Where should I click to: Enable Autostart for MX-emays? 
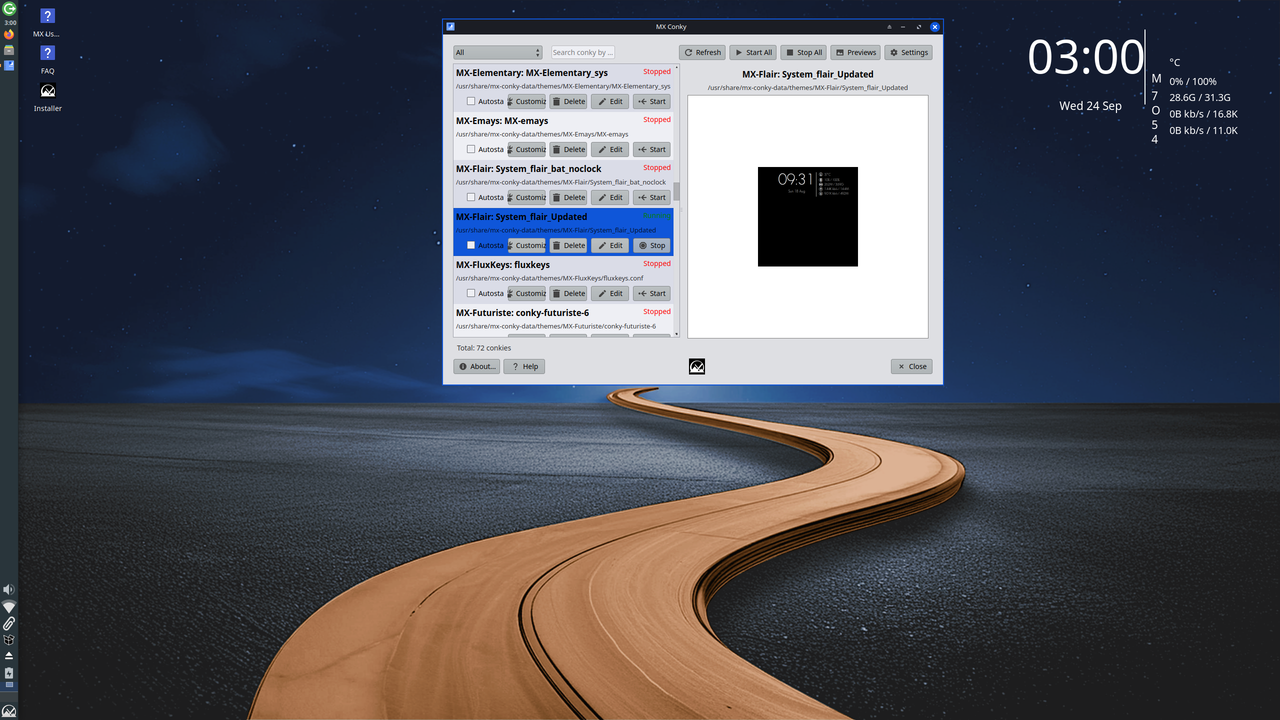471,149
